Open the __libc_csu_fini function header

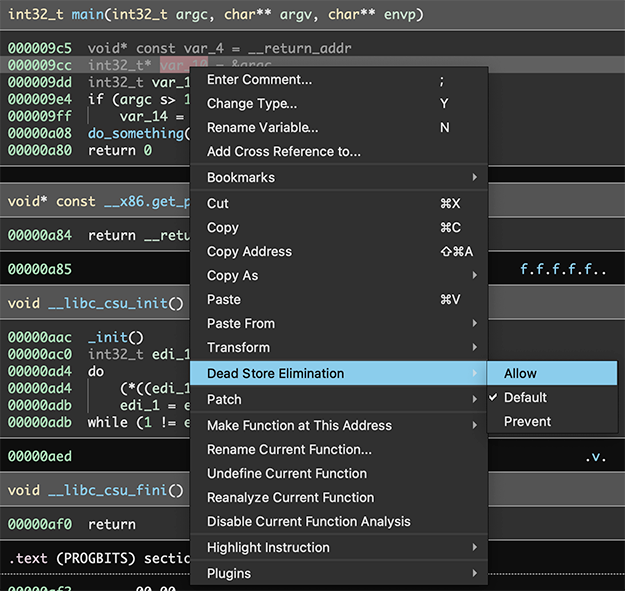point(108,491)
